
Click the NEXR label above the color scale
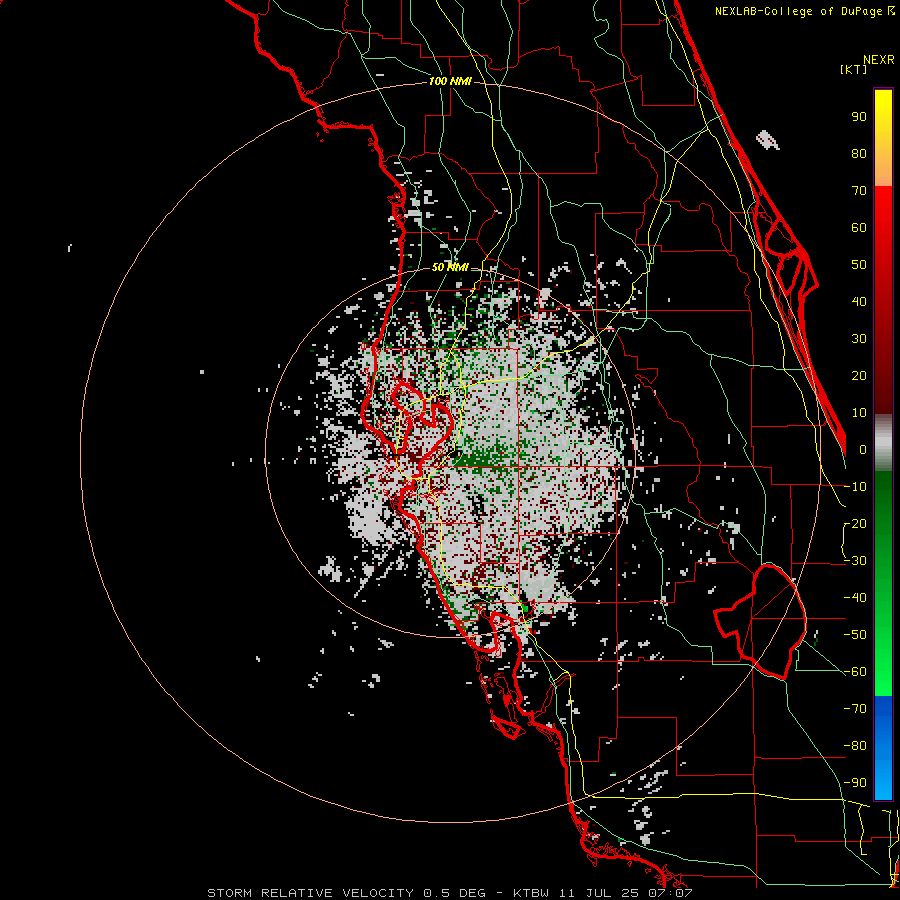[879, 60]
